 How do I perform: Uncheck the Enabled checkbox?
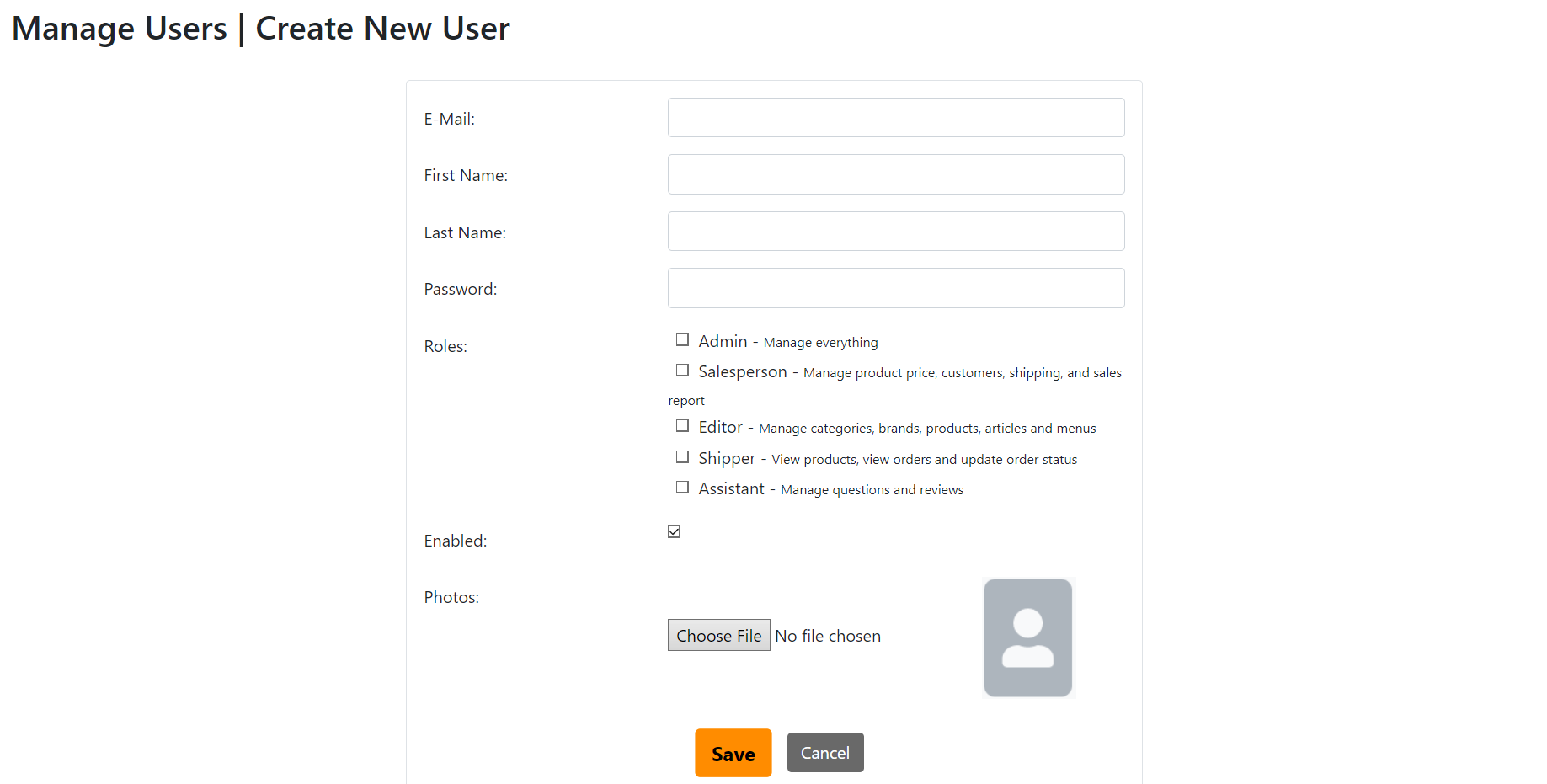(674, 531)
